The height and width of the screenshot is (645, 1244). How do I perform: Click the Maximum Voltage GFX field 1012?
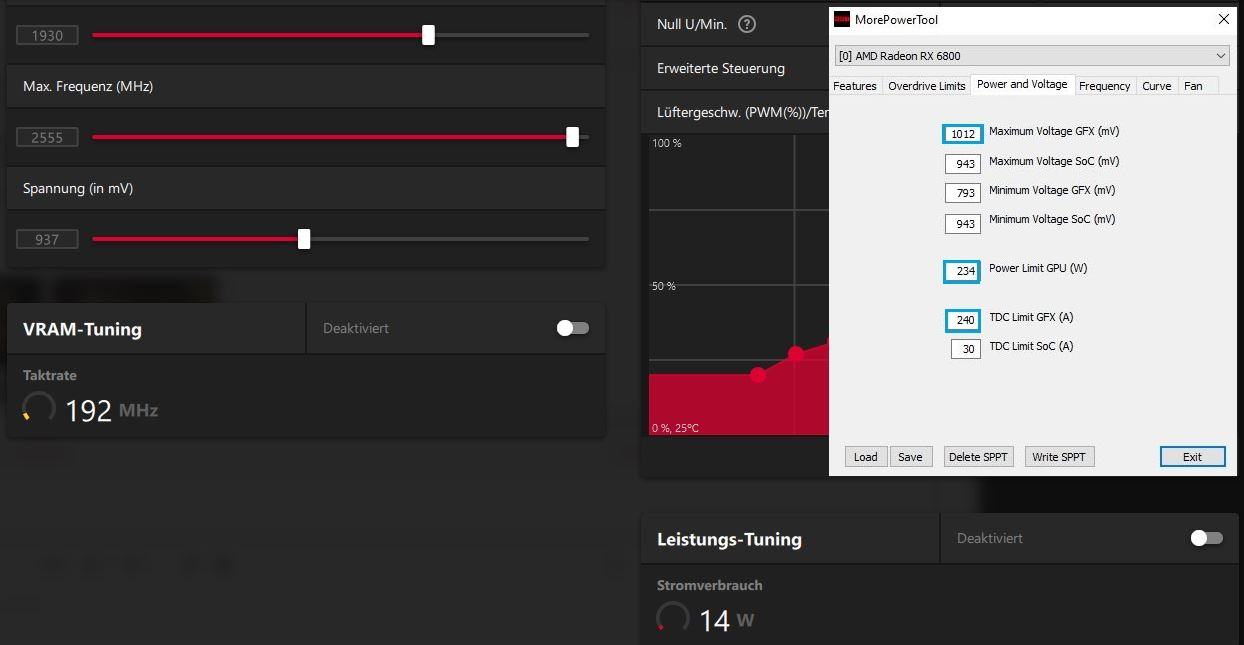(x=963, y=134)
